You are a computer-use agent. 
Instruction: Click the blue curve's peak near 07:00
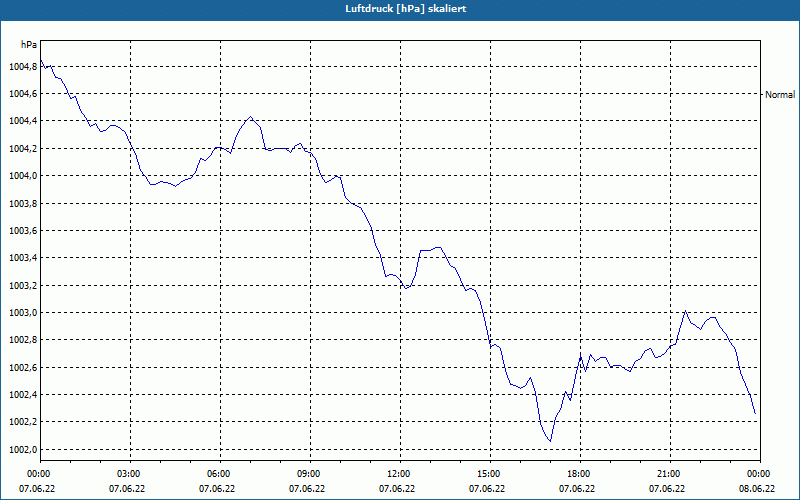[250, 117]
